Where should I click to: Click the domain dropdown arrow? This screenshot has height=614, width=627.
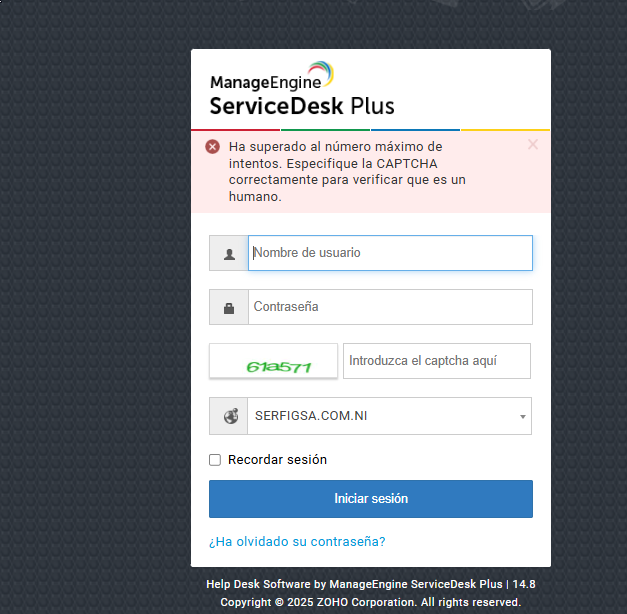click(x=523, y=417)
